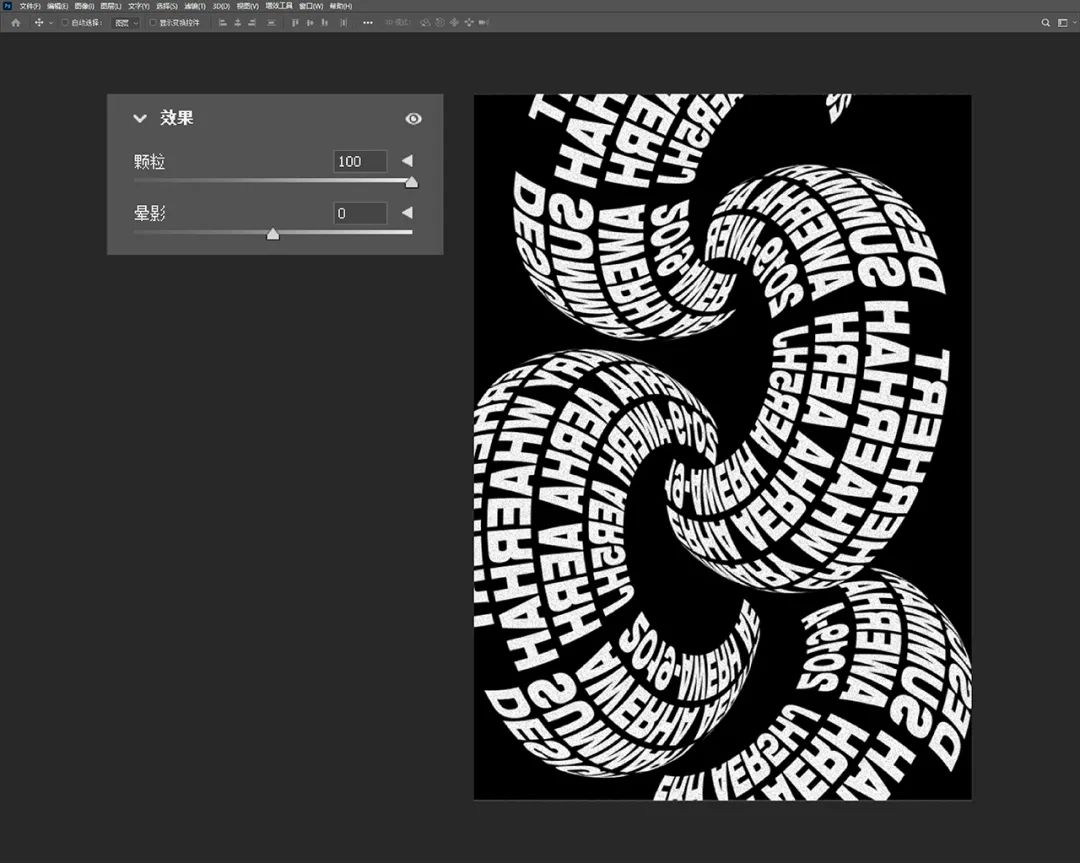Click the triangle arrow beside 晕影 value

pos(407,213)
